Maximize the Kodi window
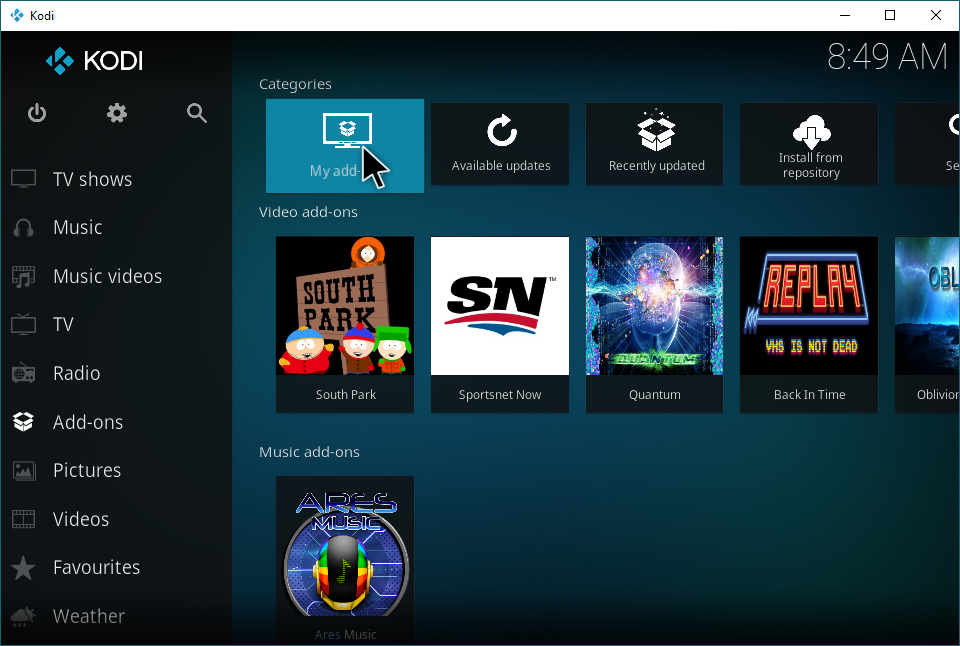 pos(890,15)
